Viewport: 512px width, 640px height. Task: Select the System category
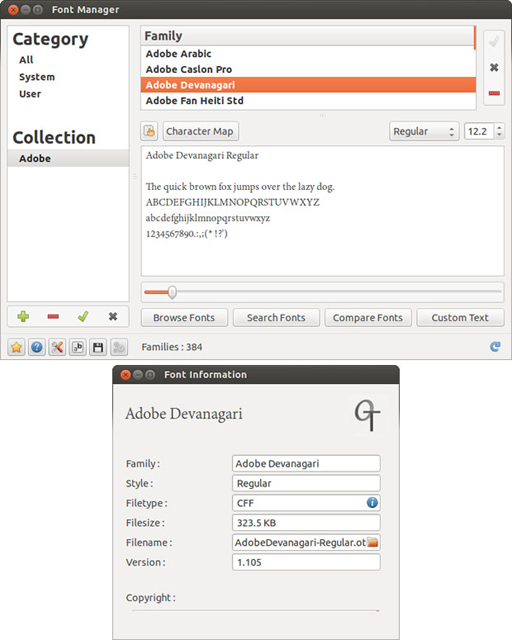tap(37, 77)
